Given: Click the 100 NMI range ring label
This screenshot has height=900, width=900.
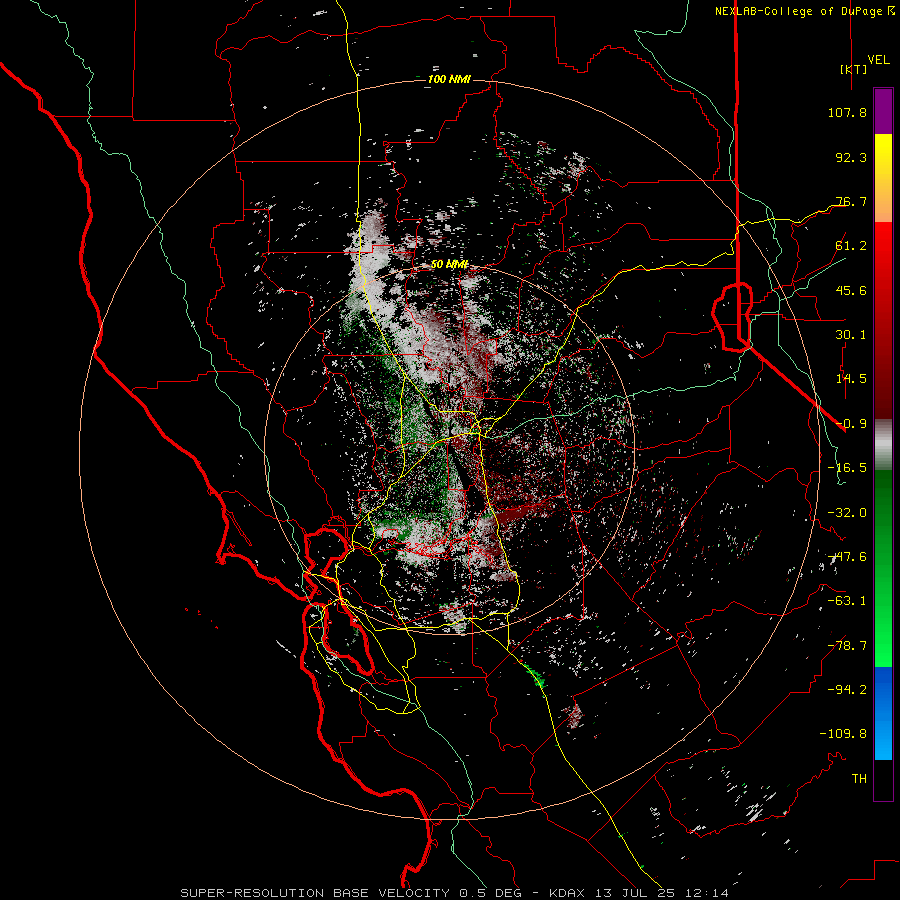Looking at the screenshot, I should [x=449, y=79].
